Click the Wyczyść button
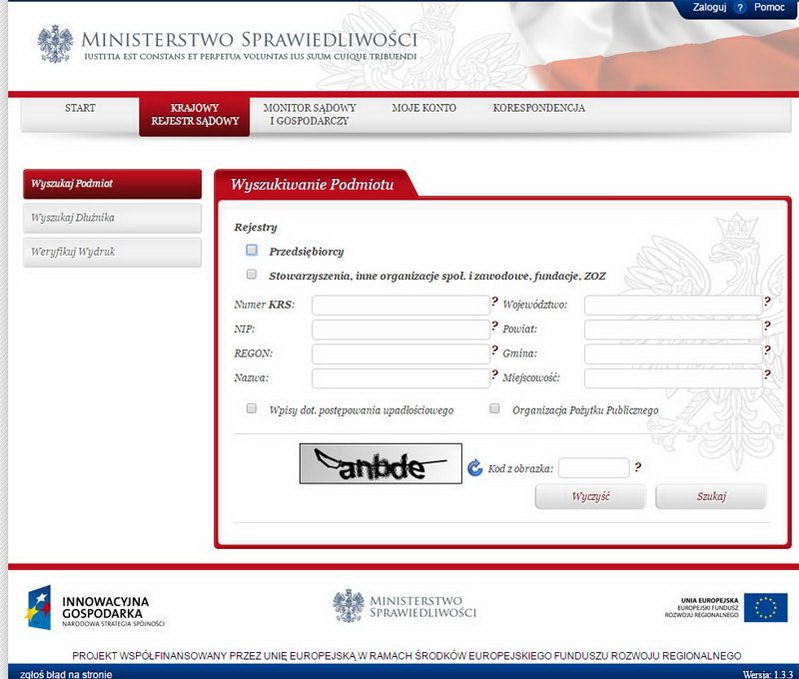The image size is (799, 679). tap(591, 496)
